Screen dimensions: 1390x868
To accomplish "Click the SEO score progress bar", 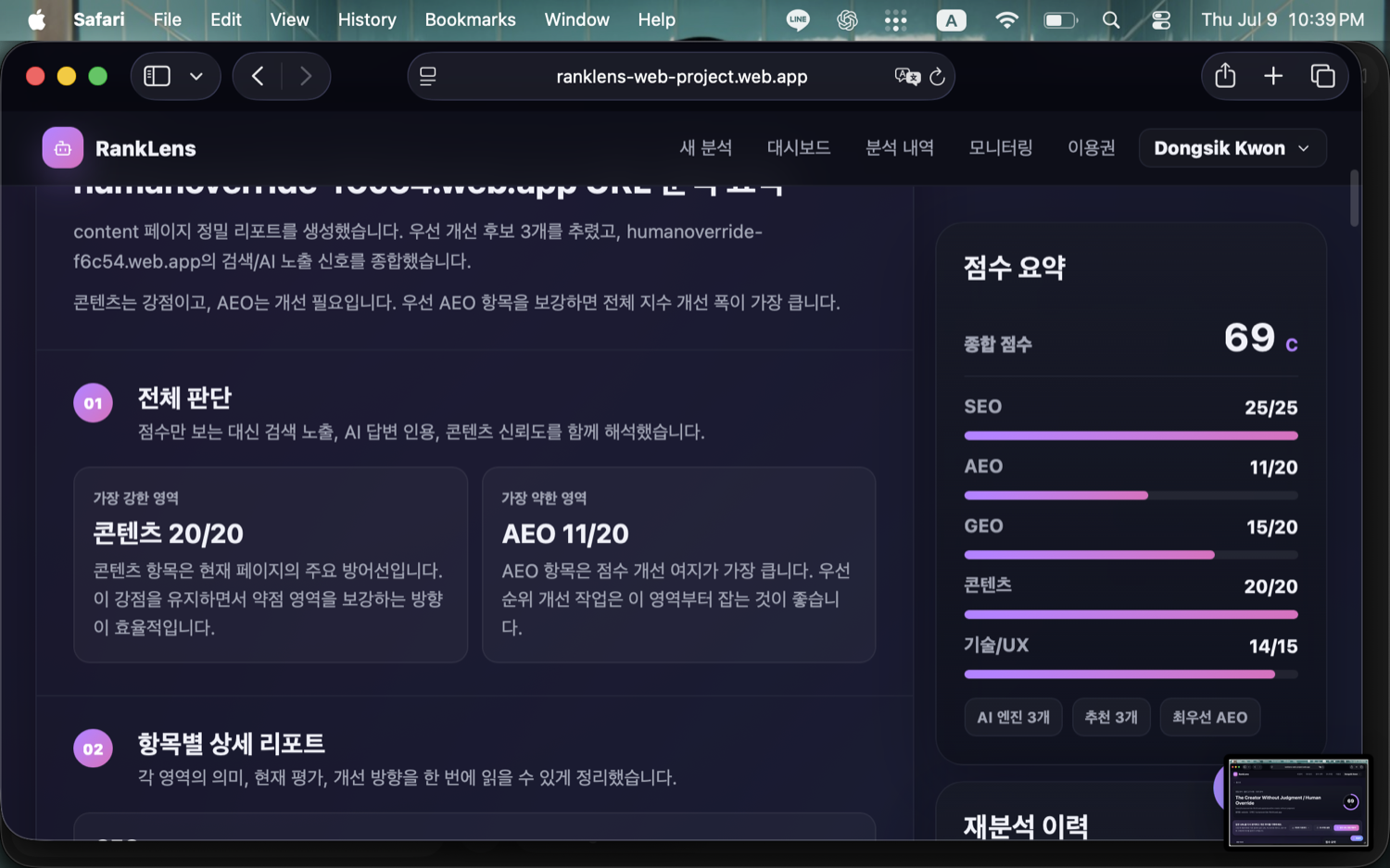I will pyautogui.click(x=1131, y=435).
